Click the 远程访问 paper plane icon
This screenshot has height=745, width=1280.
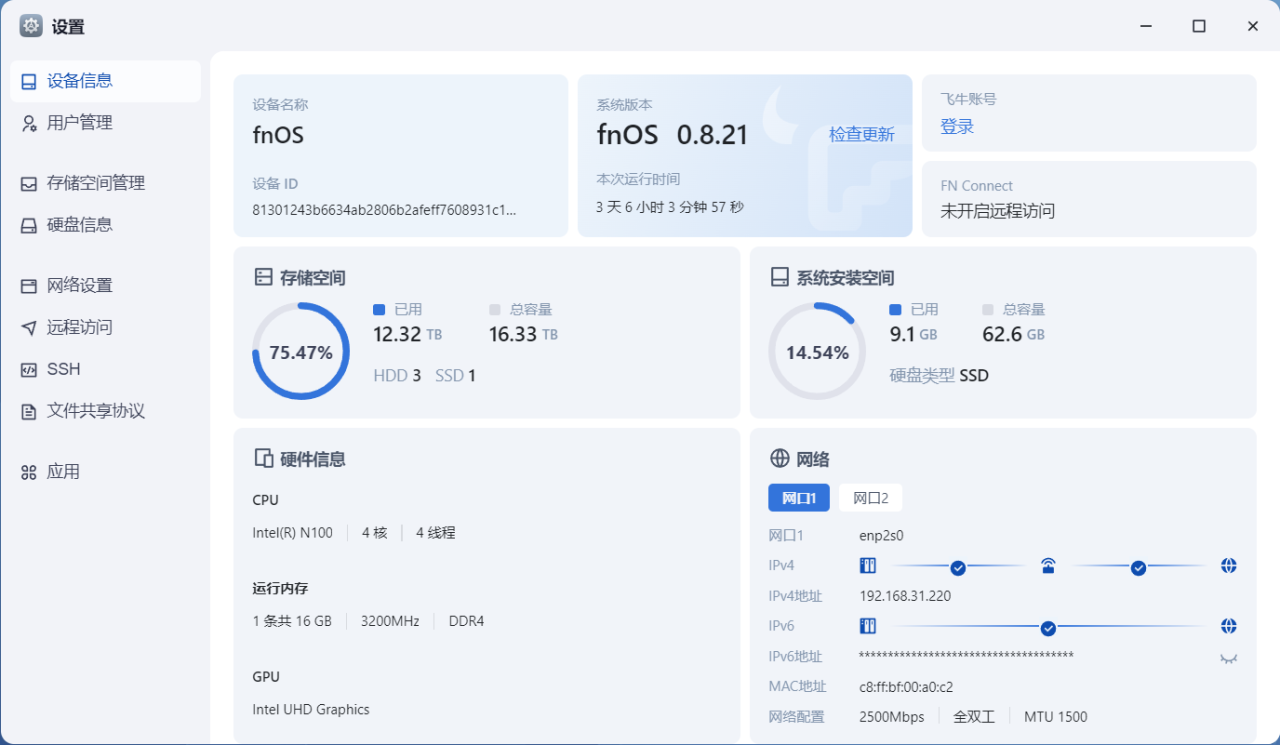[x=29, y=328]
